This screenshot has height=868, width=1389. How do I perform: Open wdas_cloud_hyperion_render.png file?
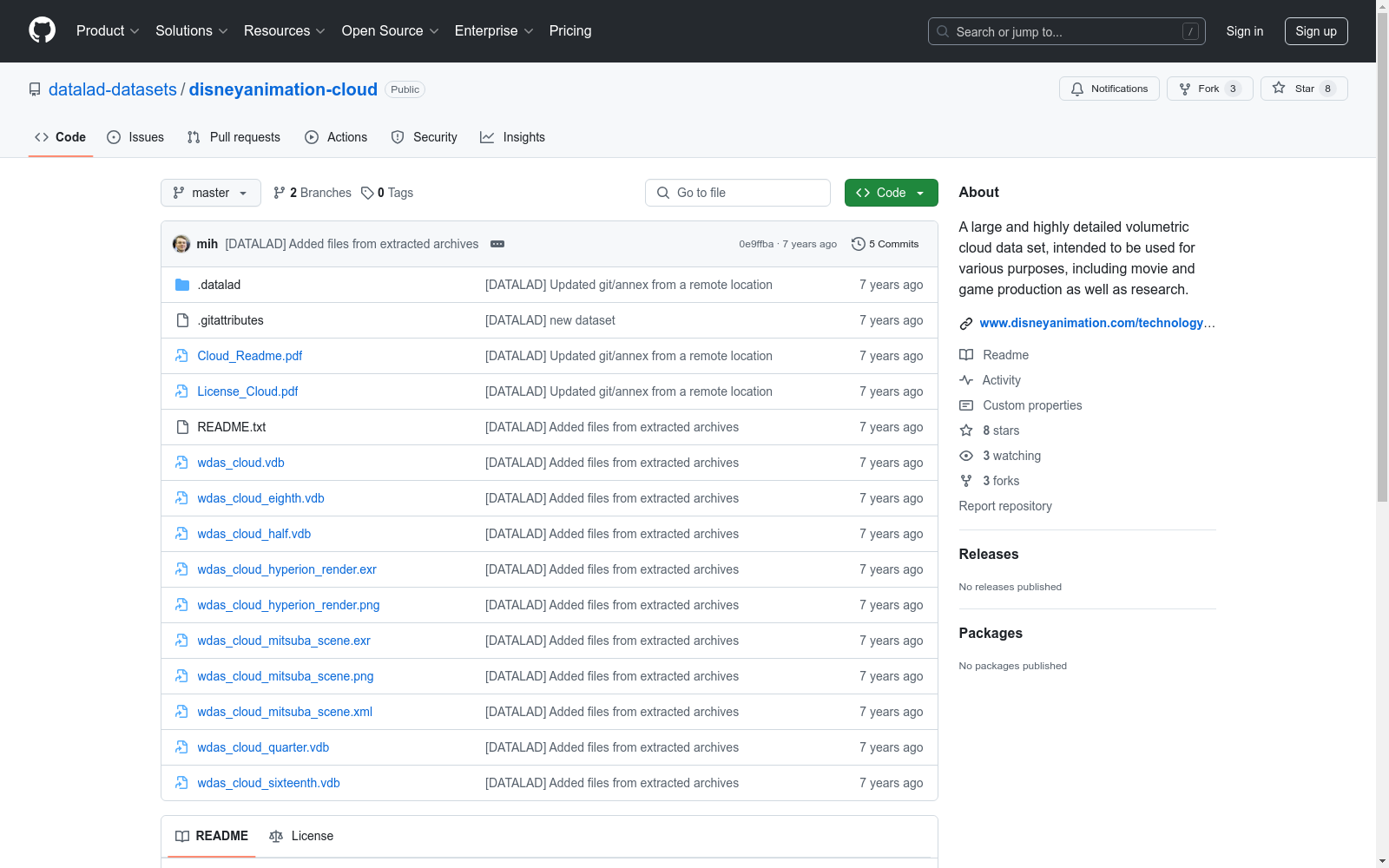pyautogui.click(x=288, y=605)
